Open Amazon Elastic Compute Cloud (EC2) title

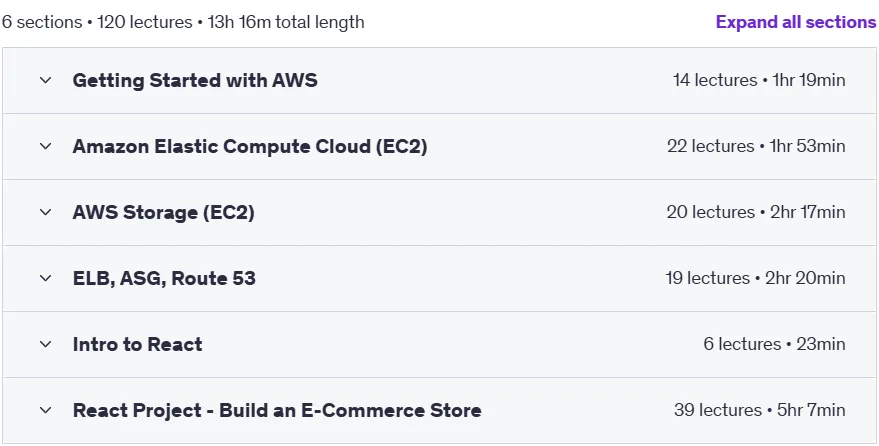tap(250, 147)
